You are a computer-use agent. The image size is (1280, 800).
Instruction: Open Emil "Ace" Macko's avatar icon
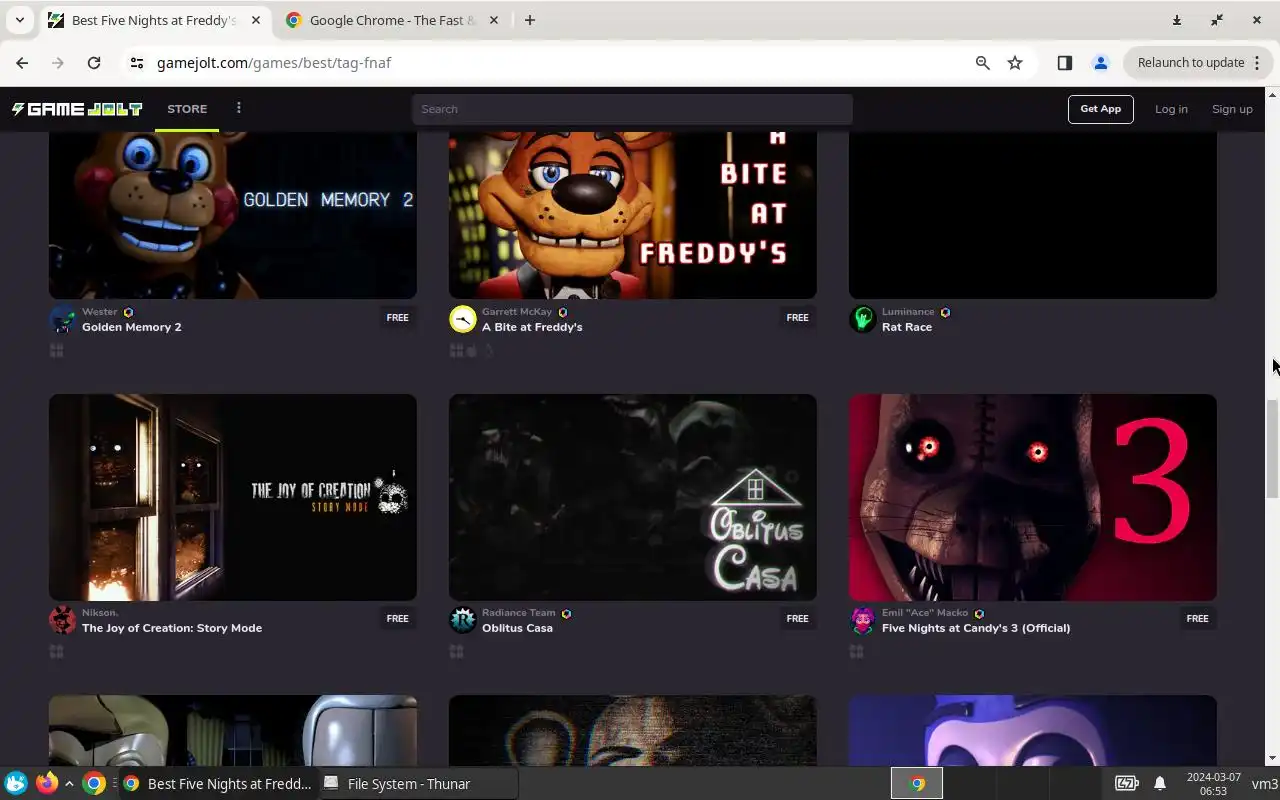(x=863, y=620)
